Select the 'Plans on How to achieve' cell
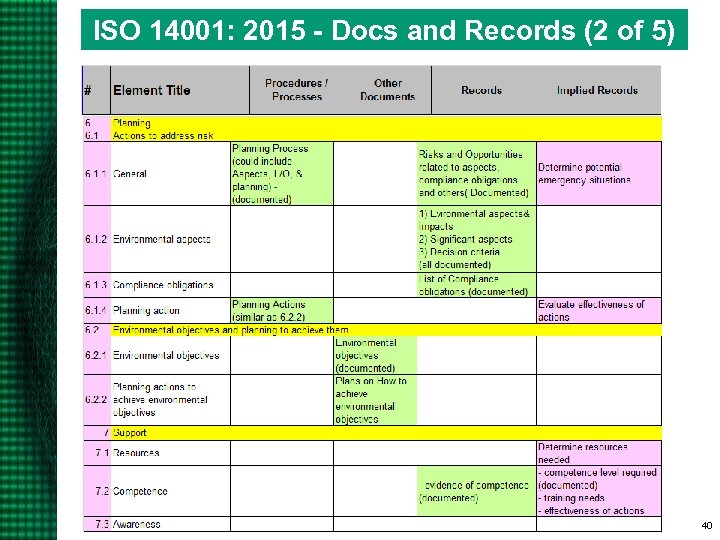This screenshot has height=540, width=720. point(375,400)
